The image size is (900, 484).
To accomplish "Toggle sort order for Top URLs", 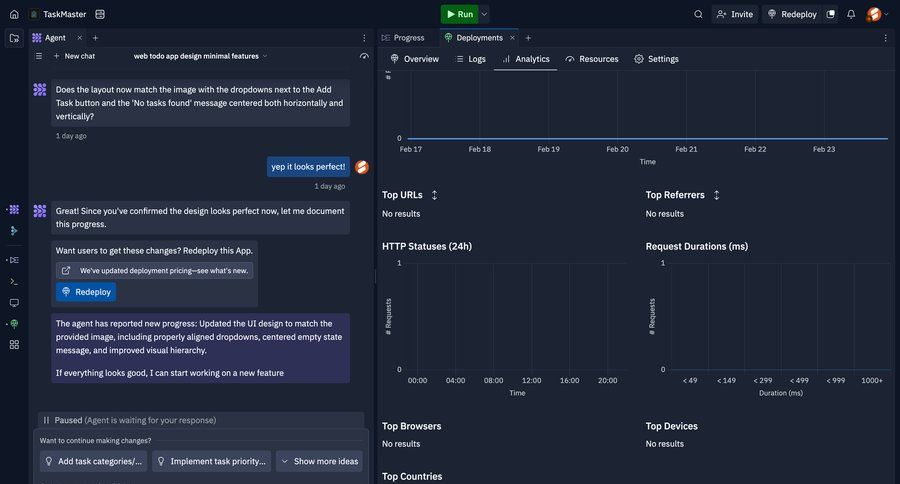I will coord(435,195).
